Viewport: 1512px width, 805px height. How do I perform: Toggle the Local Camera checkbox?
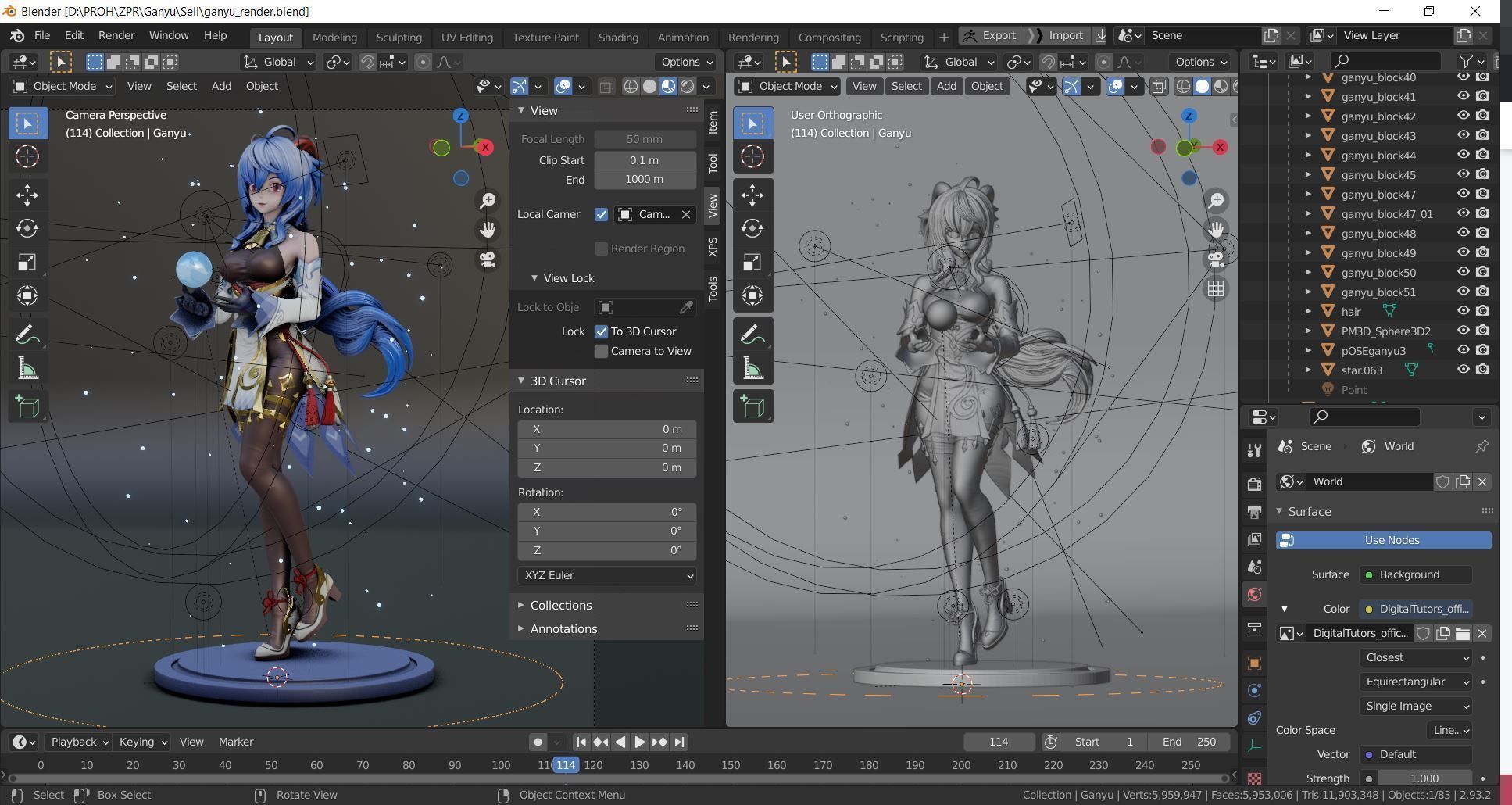click(601, 214)
